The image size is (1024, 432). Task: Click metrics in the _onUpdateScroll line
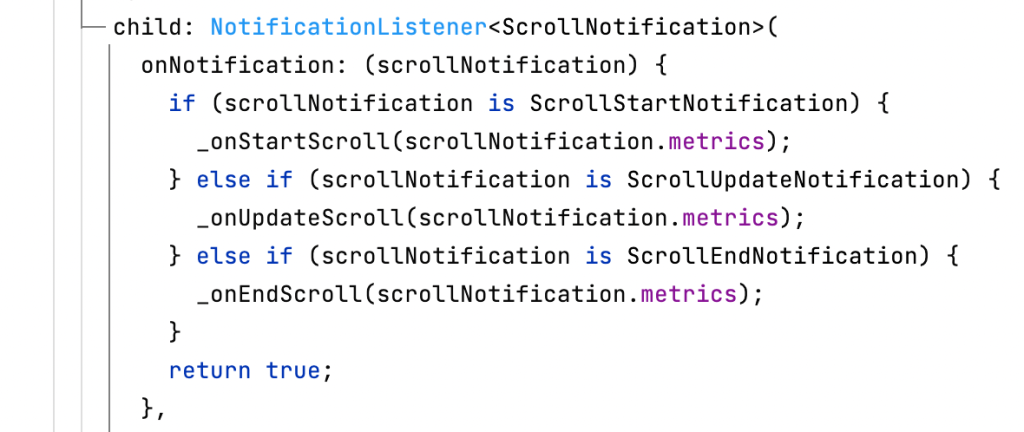coord(730,217)
